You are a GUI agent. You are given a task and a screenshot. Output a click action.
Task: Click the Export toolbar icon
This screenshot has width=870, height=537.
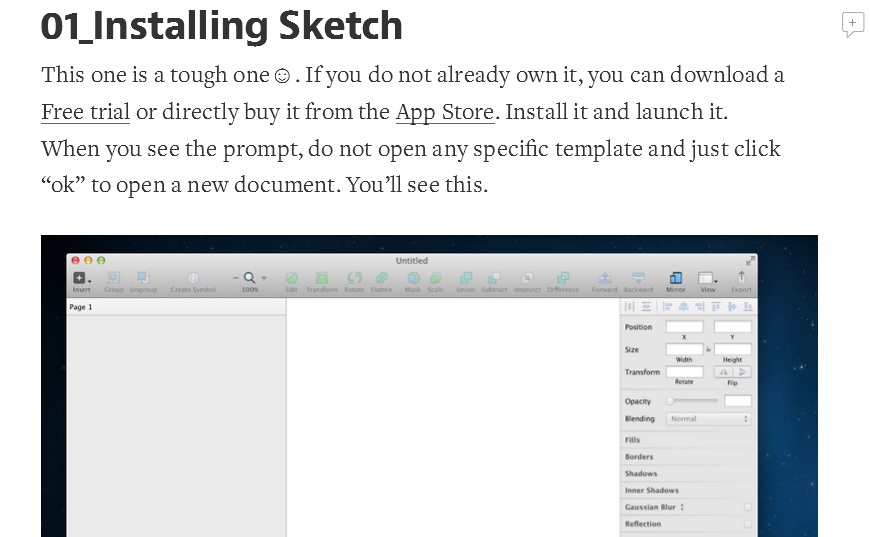[x=741, y=277]
